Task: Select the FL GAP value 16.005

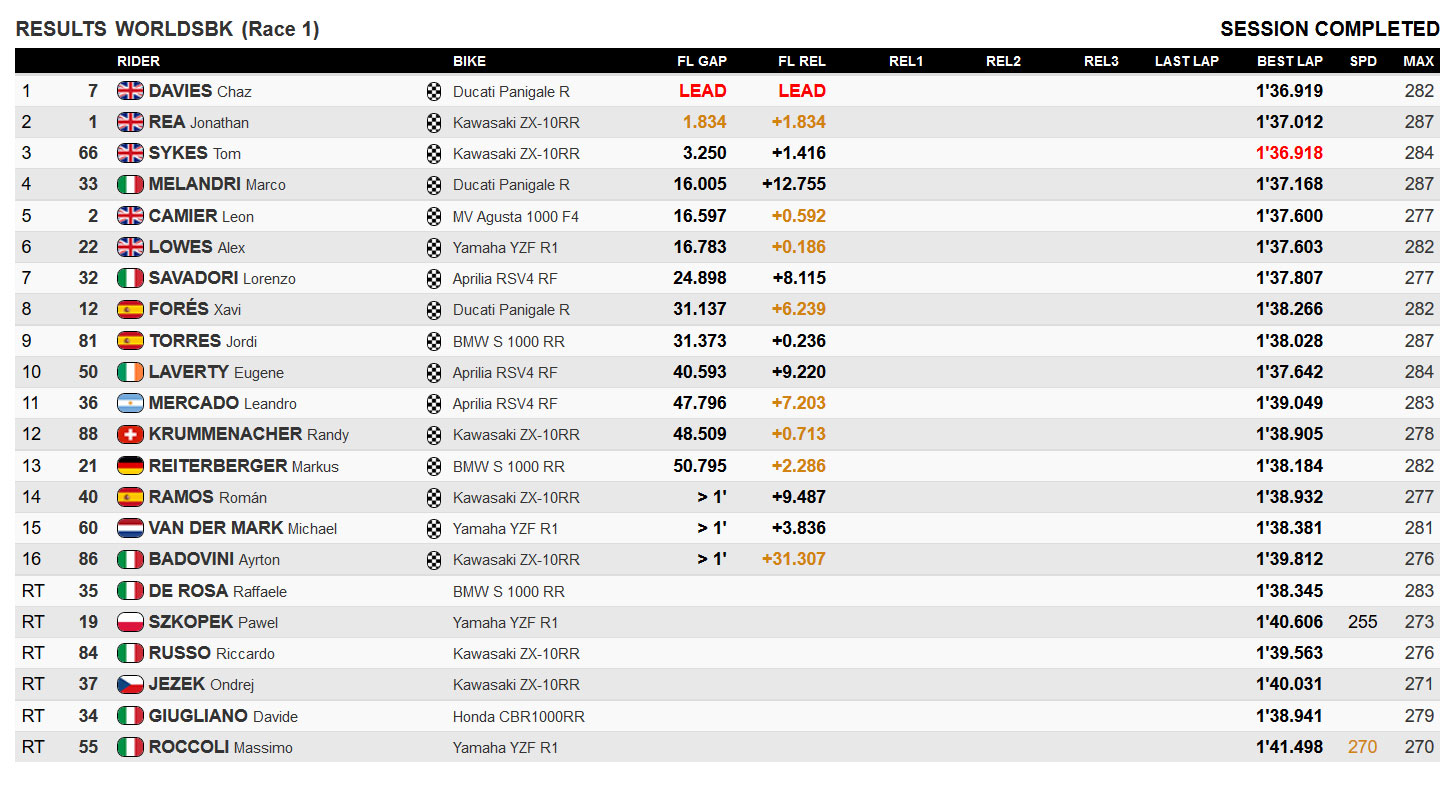Action: click(x=700, y=184)
